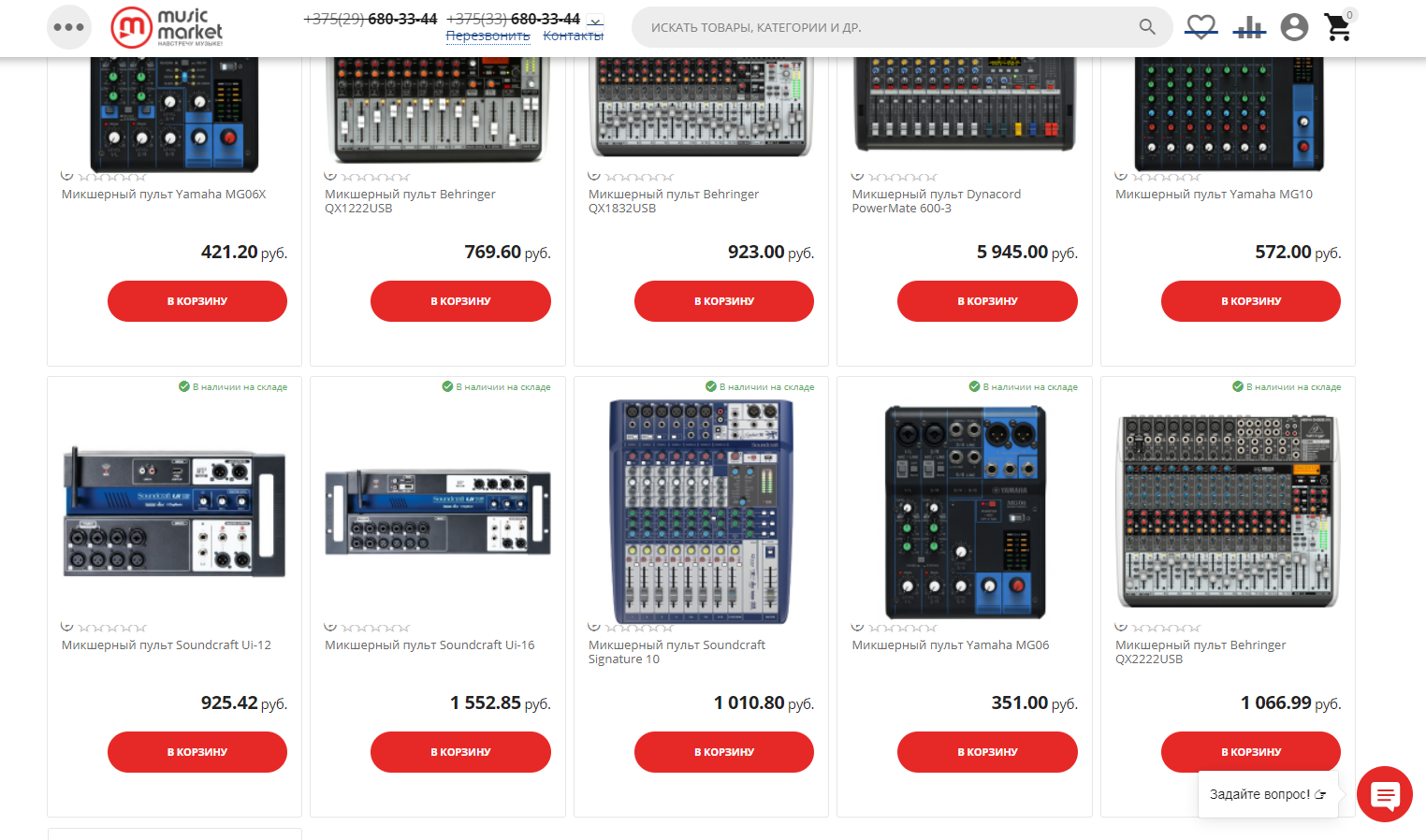Go to Music Market home via logo
Image resolution: width=1426 pixels, height=840 pixels.
pos(167,27)
